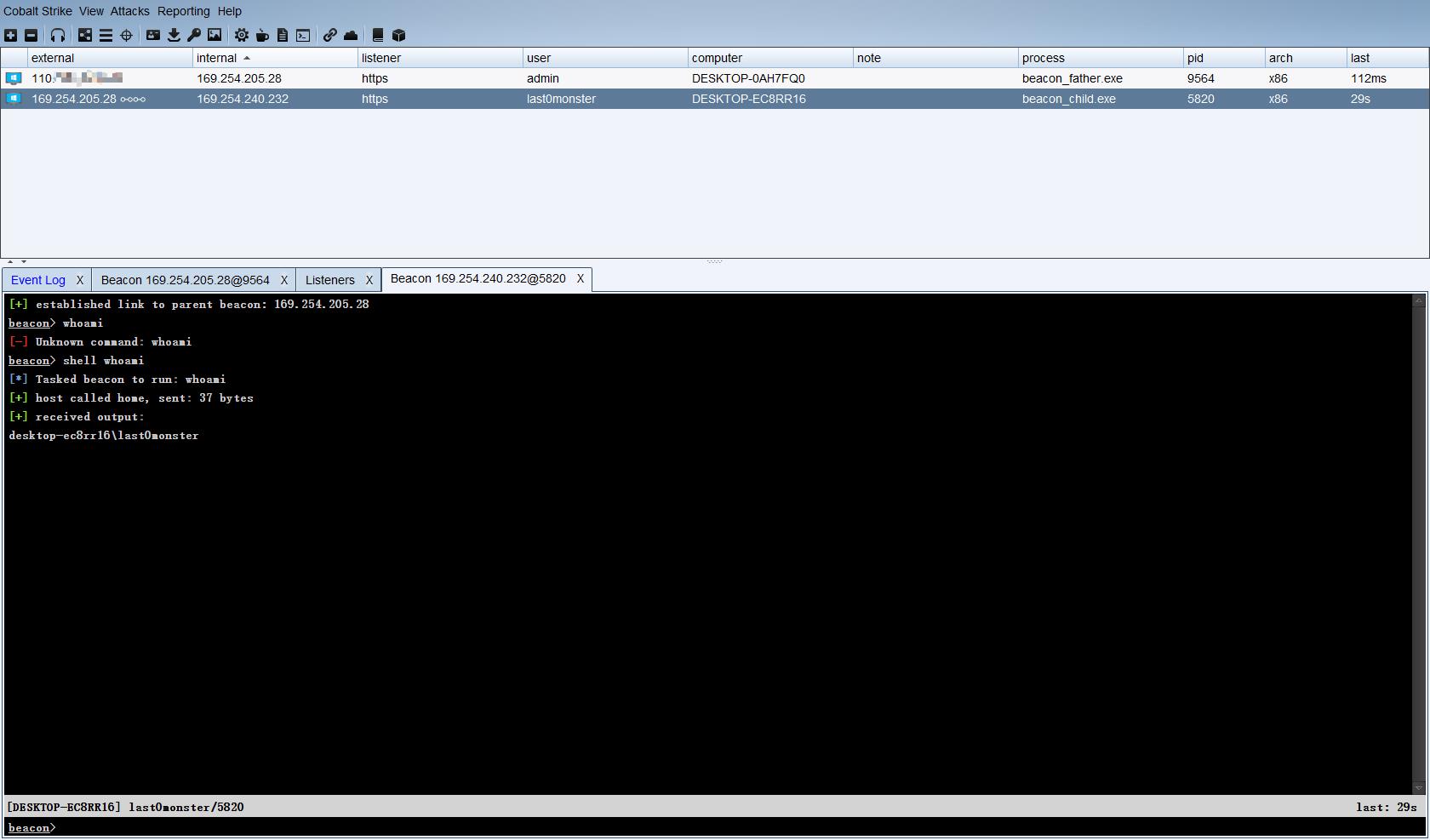Sort by note column header
Viewport: 1430px width, 840px height.
(936, 58)
